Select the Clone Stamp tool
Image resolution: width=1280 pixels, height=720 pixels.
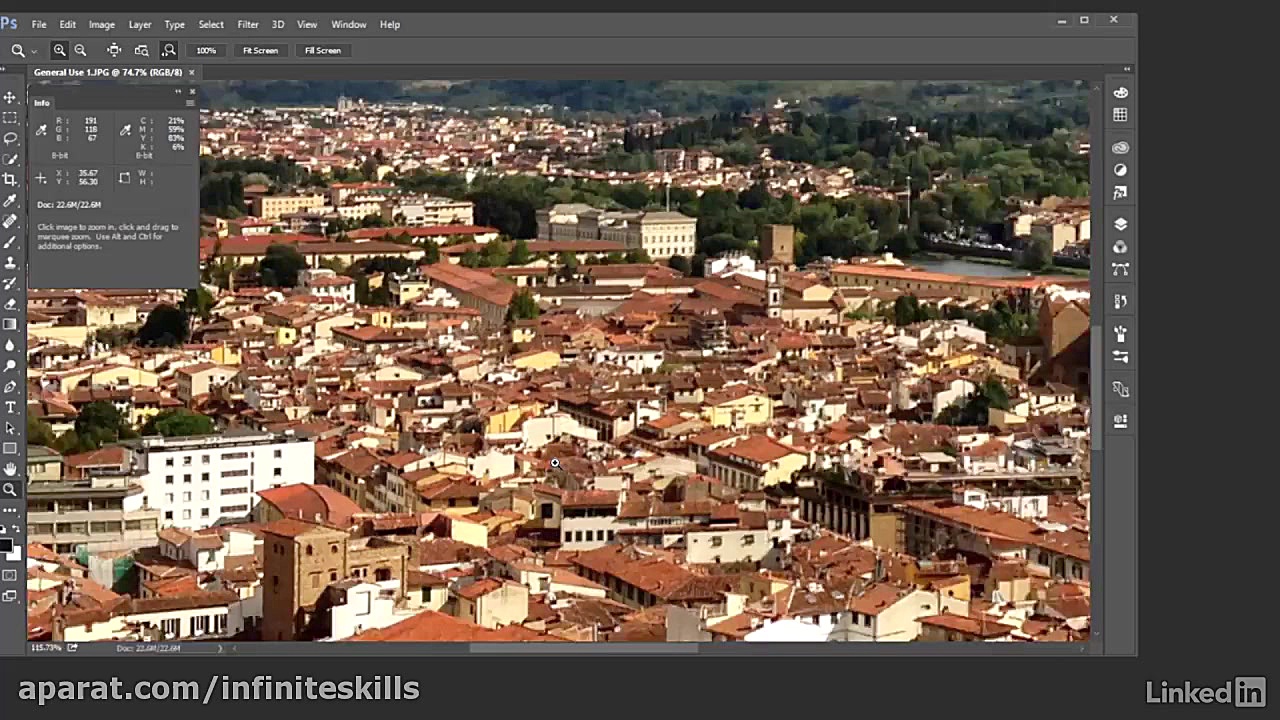point(10,263)
